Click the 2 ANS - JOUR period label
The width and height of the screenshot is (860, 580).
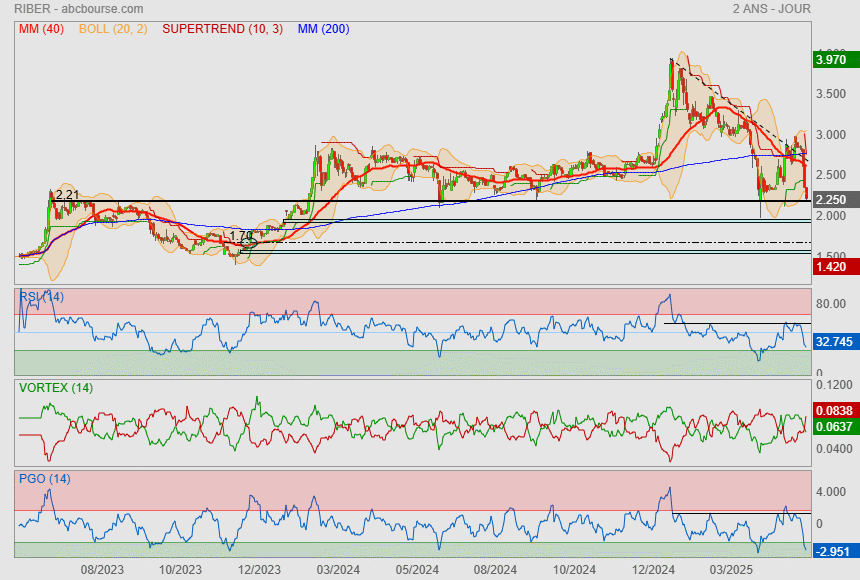click(x=771, y=9)
